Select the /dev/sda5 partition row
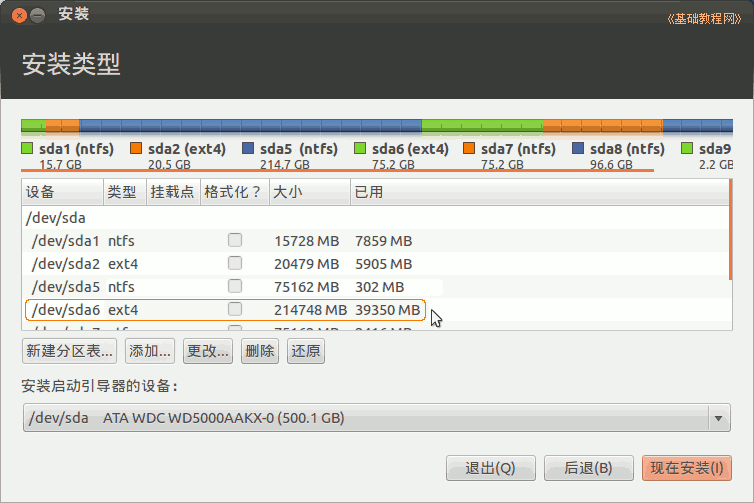 pyautogui.click(x=375, y=287)
